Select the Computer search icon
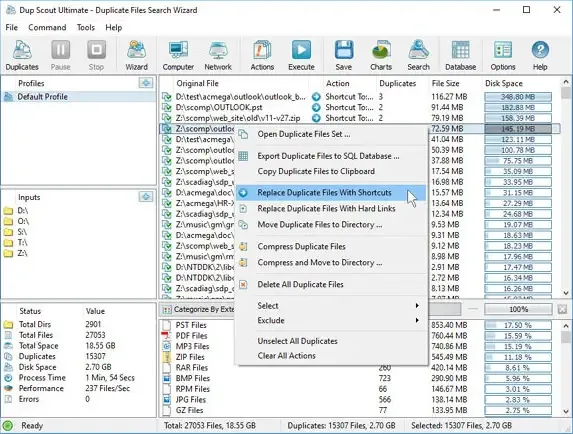 (x=178, y=55)
